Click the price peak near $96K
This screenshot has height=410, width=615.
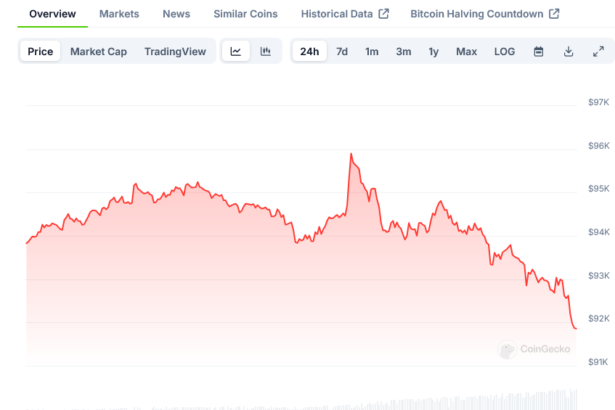(351, 155)
